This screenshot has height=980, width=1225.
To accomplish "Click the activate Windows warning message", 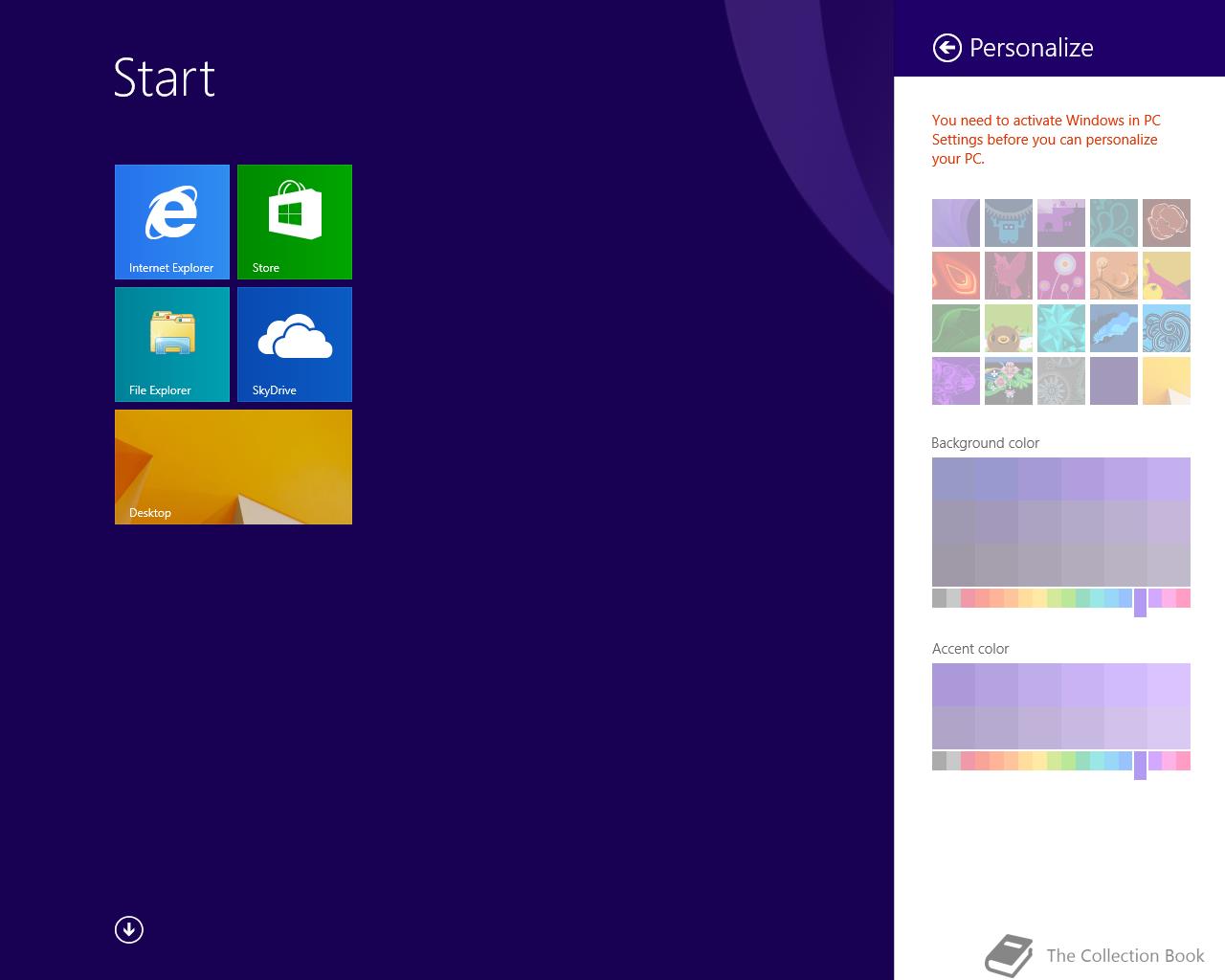I will pos(1046,140).
